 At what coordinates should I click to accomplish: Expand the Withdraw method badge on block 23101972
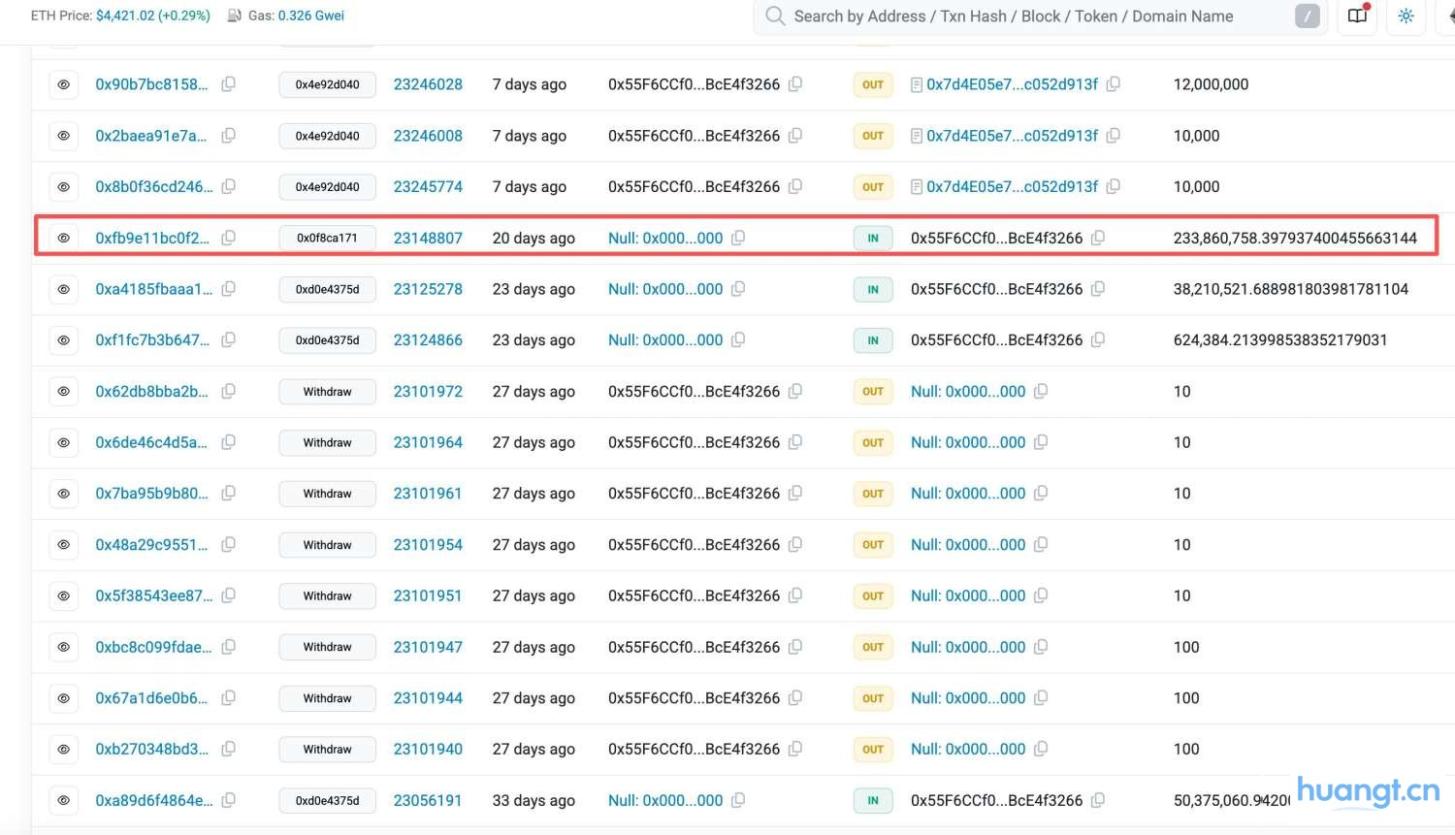tap(327, 391)
